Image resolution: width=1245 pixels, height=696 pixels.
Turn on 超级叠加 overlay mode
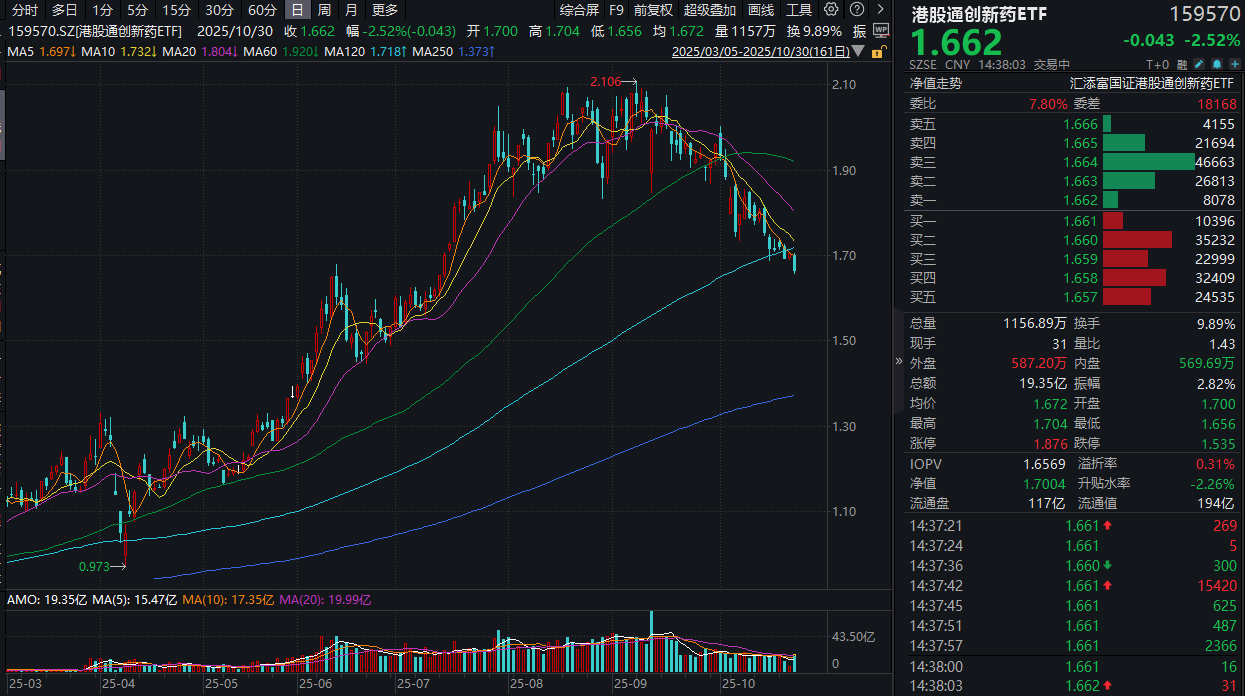coord(710,10)
